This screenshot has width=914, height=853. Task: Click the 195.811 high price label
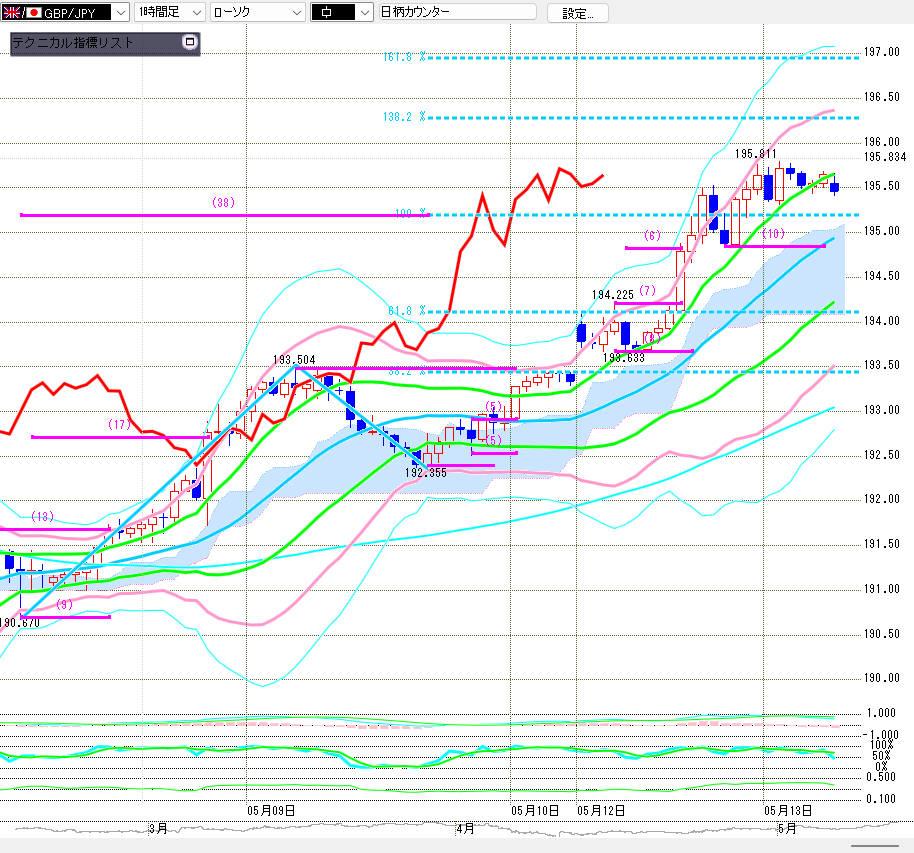[x=755, y=154]
